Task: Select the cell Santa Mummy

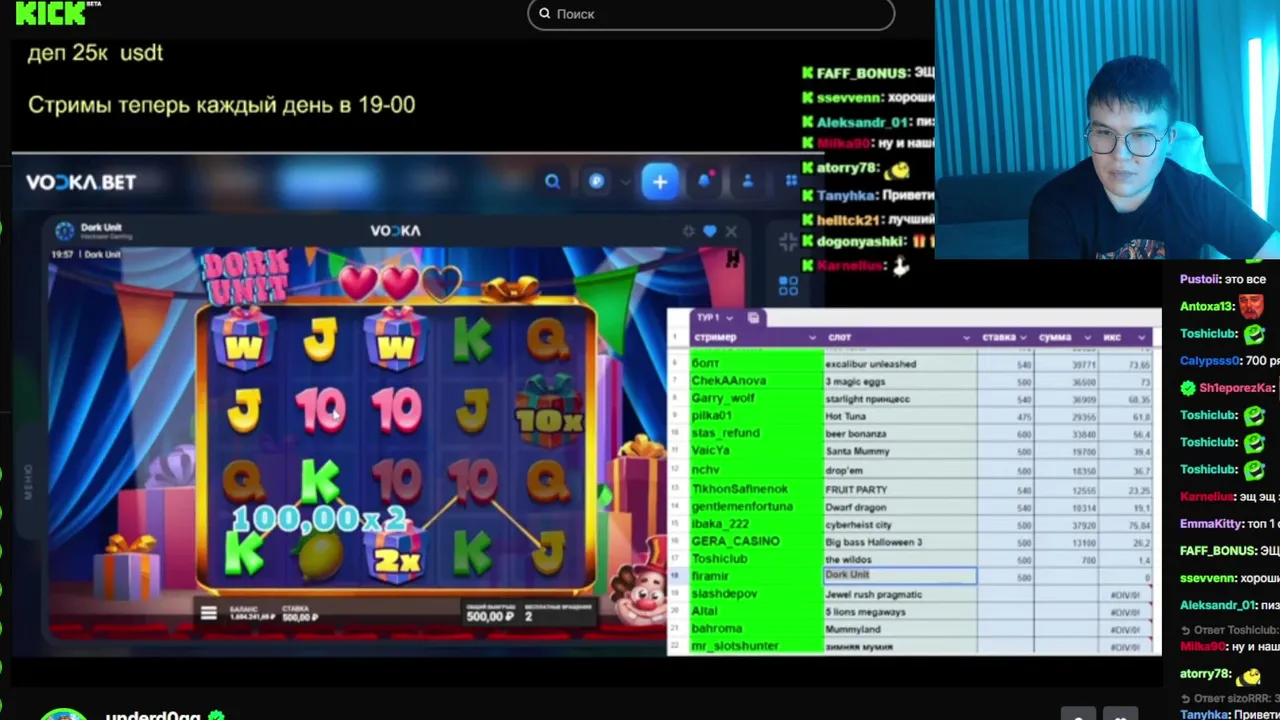Action: tap(900, 451)
